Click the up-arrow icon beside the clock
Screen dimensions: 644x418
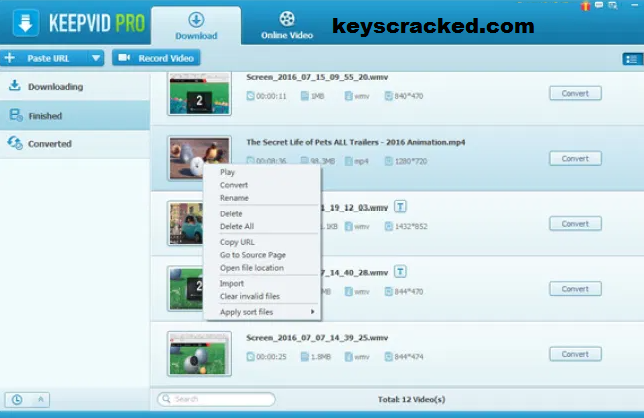(x=40, y=399)
